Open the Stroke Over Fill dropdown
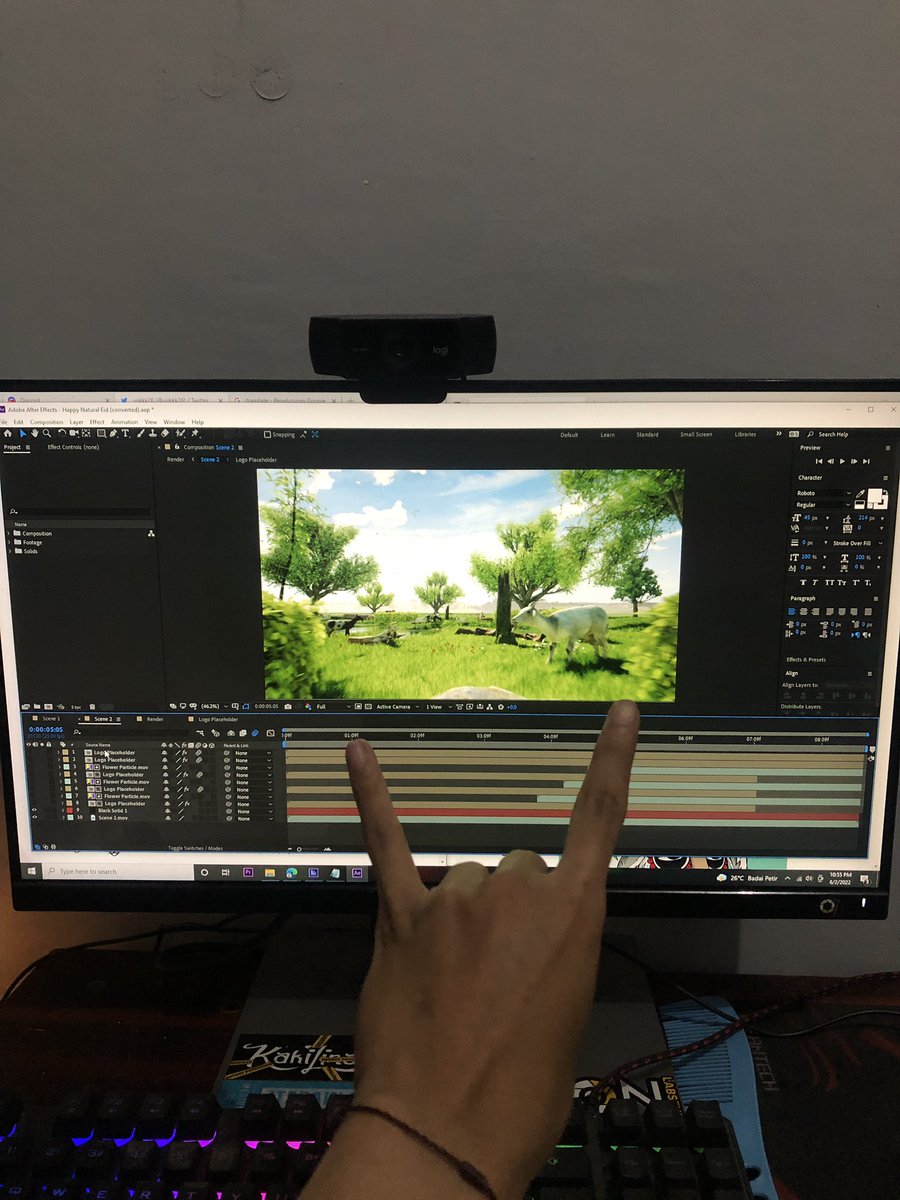This screenshot has width=900, height=1200. point(858,543)
